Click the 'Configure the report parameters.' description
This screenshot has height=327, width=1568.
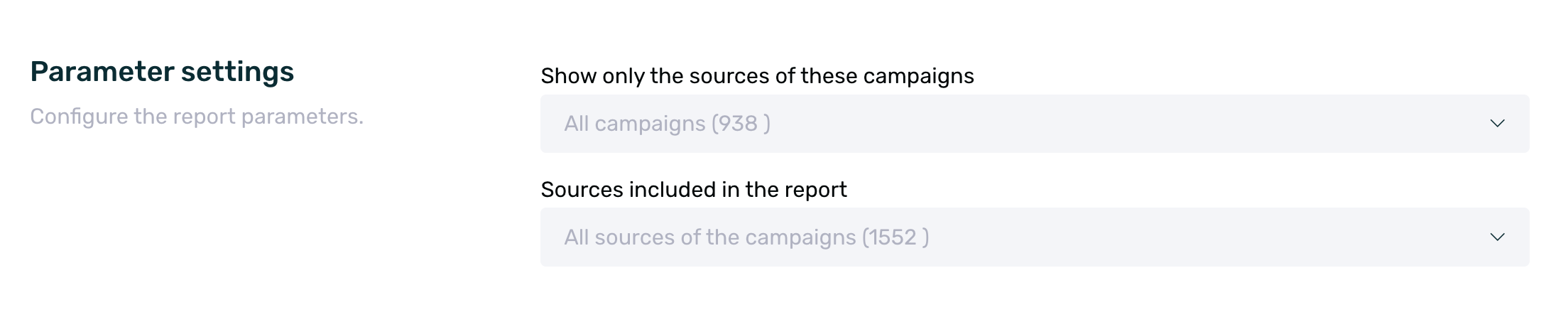(x=197, y=117)
